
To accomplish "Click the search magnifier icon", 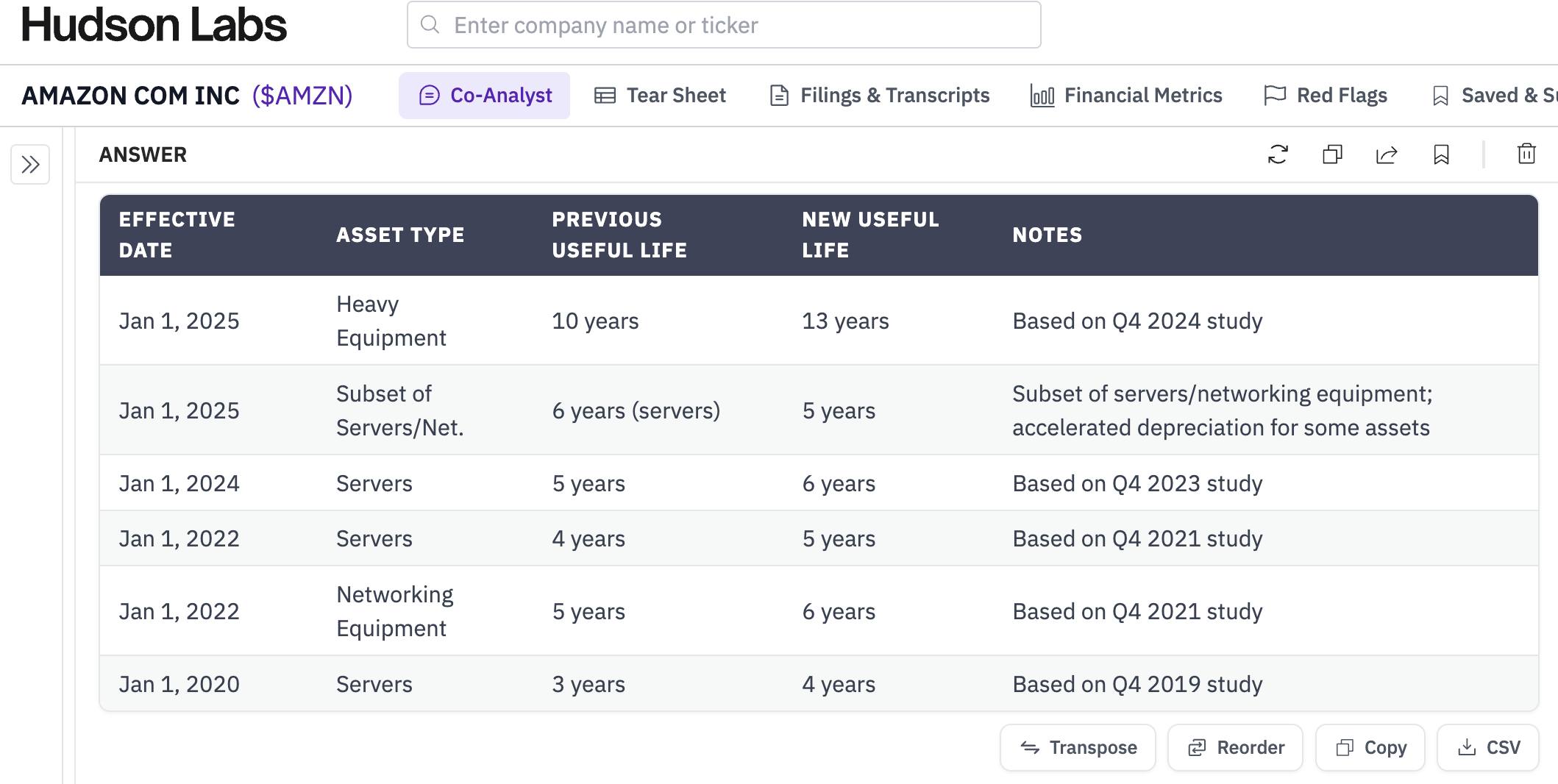I will (x=430, y=25).
